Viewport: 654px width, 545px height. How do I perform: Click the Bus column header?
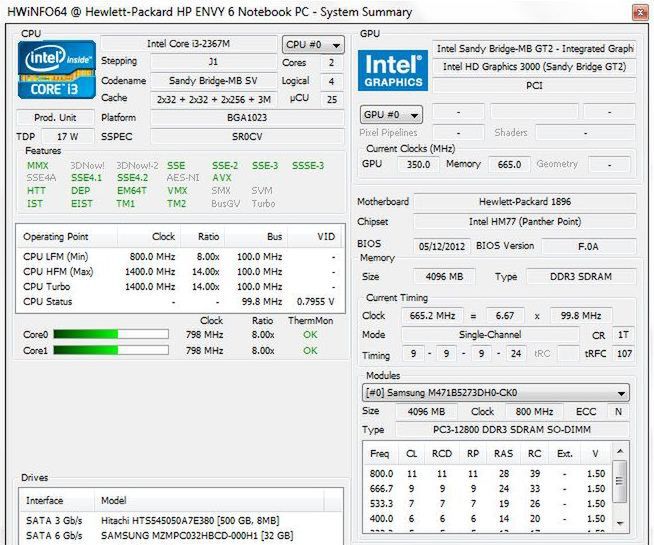(x=256, y=236)
